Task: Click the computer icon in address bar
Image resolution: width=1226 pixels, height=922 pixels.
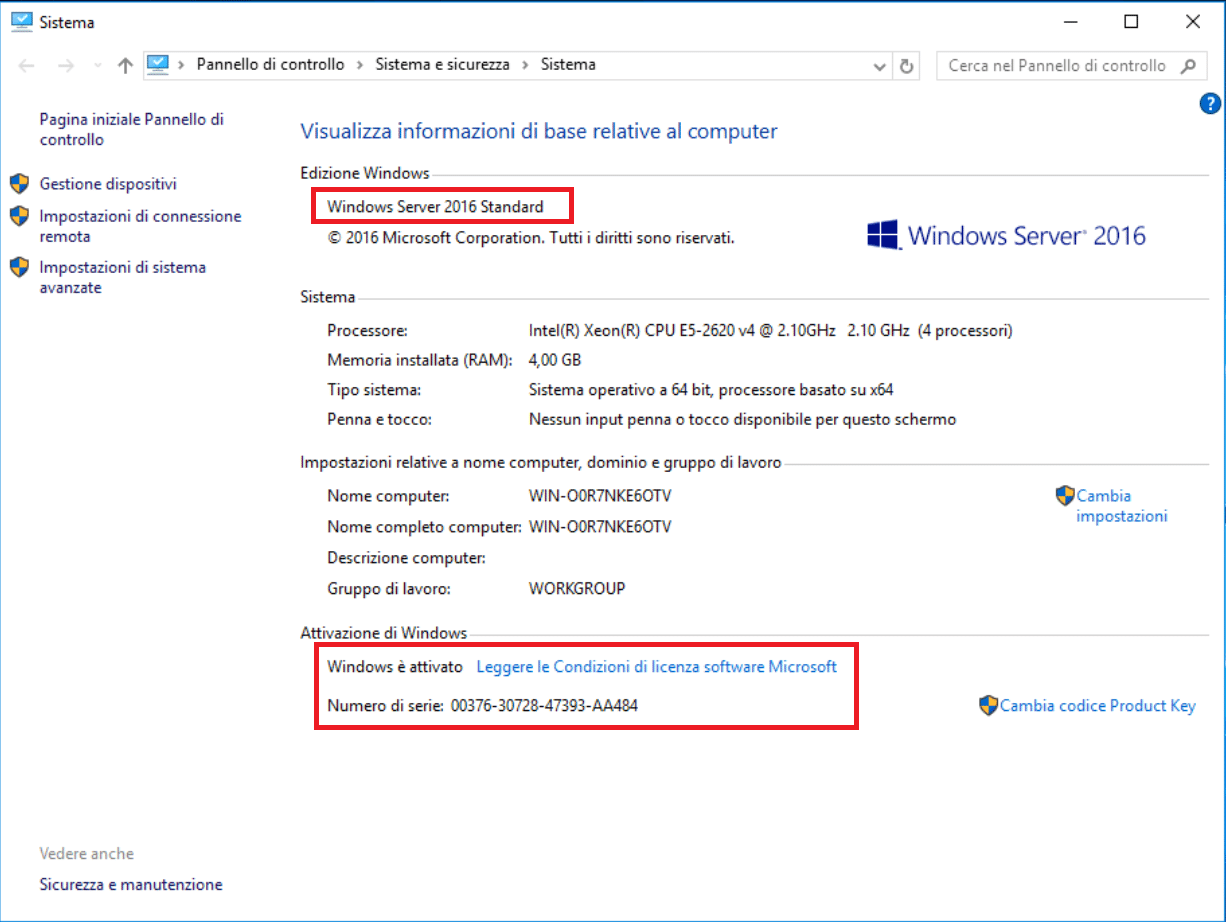Action: (158, 65)
